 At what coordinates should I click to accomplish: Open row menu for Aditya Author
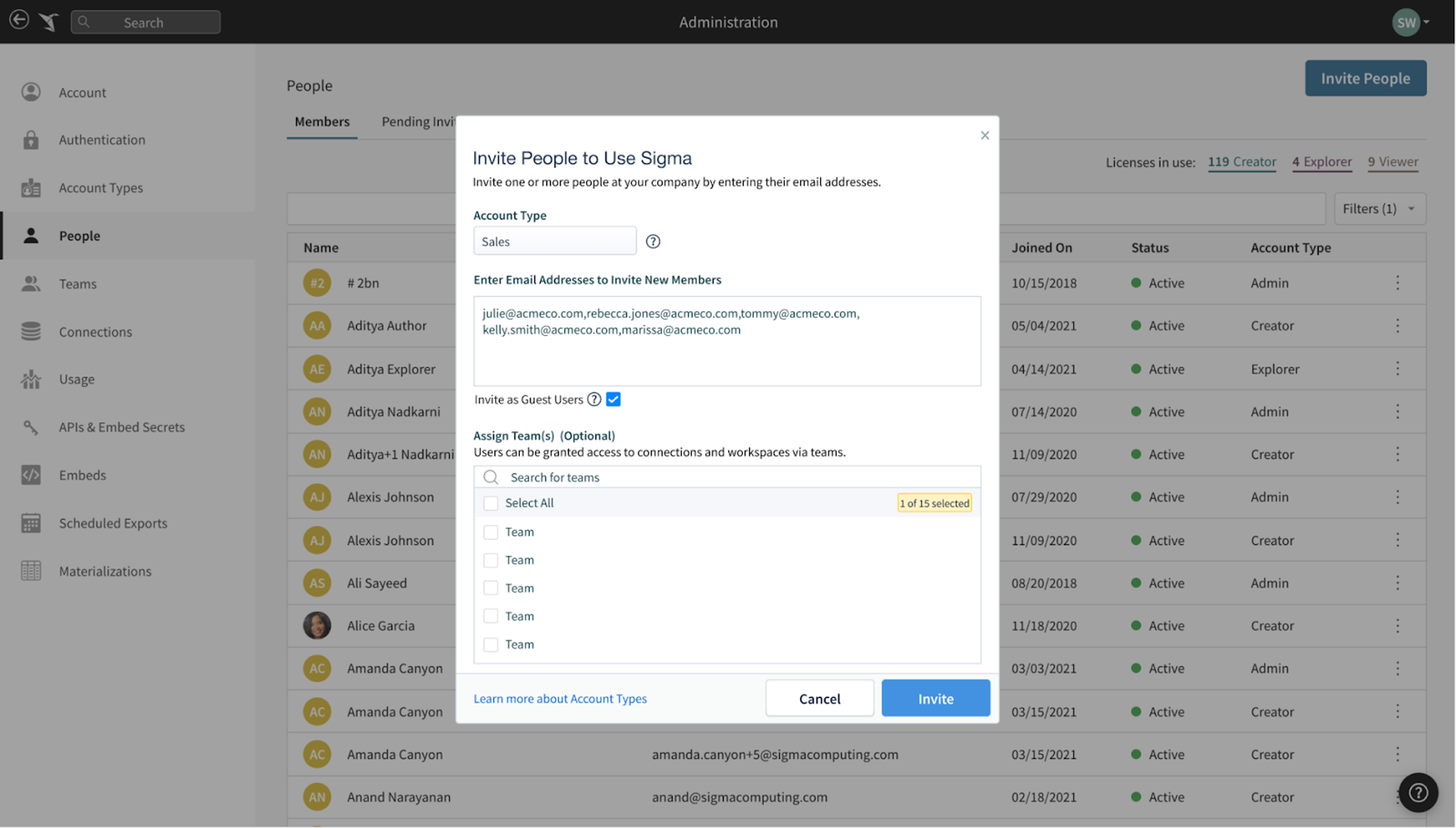pyautogui.click(x=1398, y=326)
